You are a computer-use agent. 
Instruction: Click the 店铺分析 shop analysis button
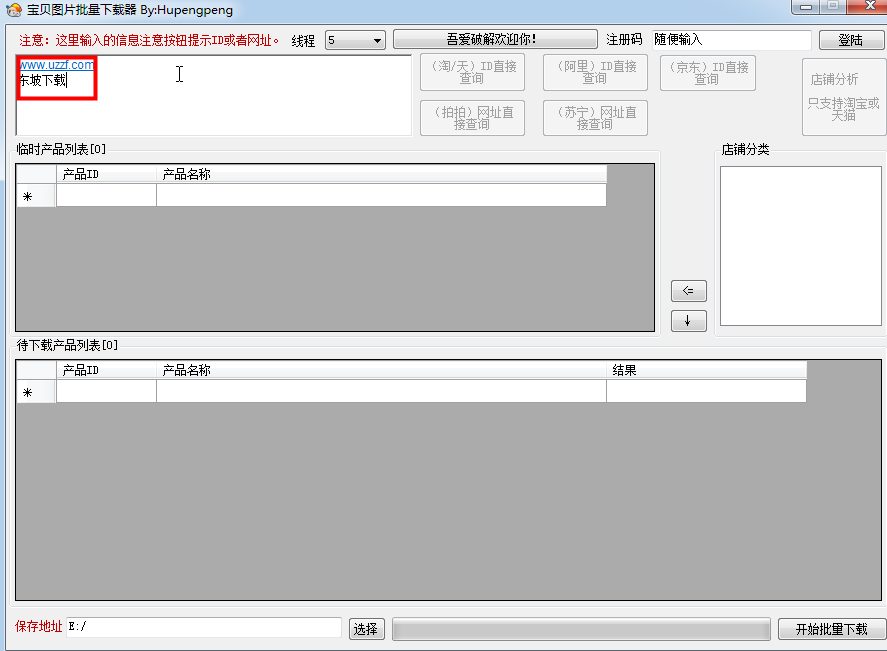843,97
